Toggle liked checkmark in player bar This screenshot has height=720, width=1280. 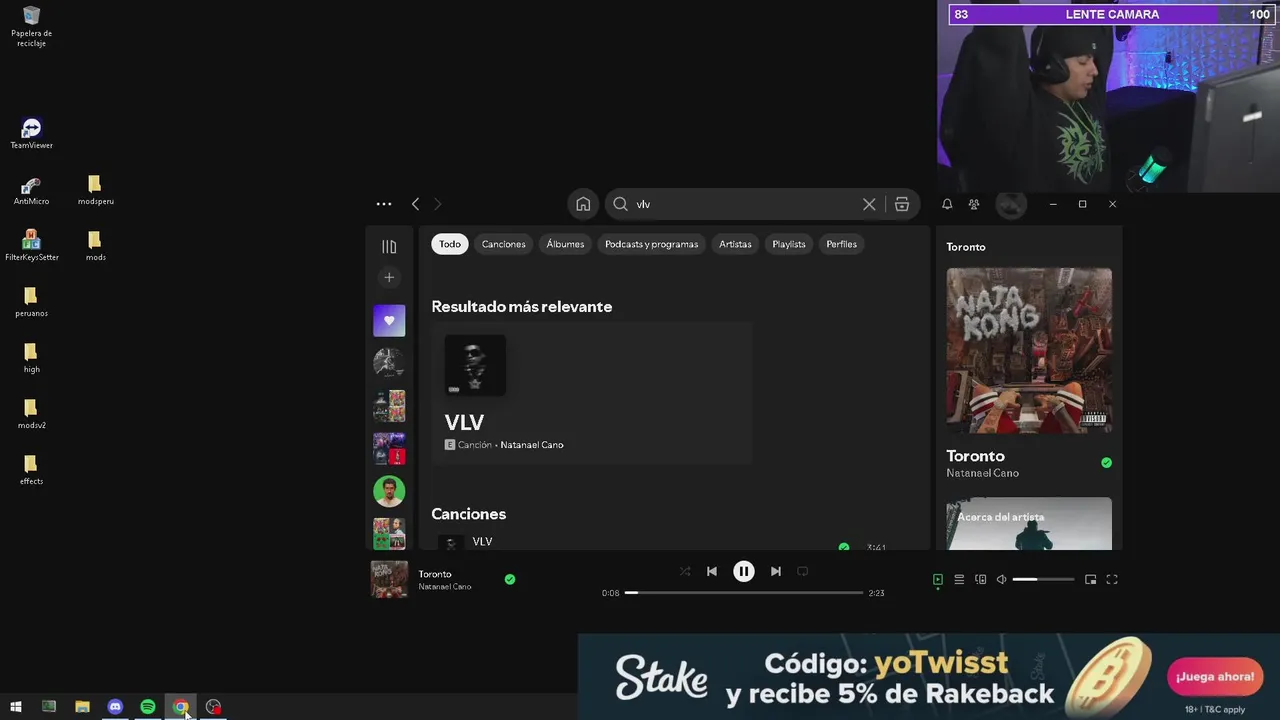(x=510, y=579)
